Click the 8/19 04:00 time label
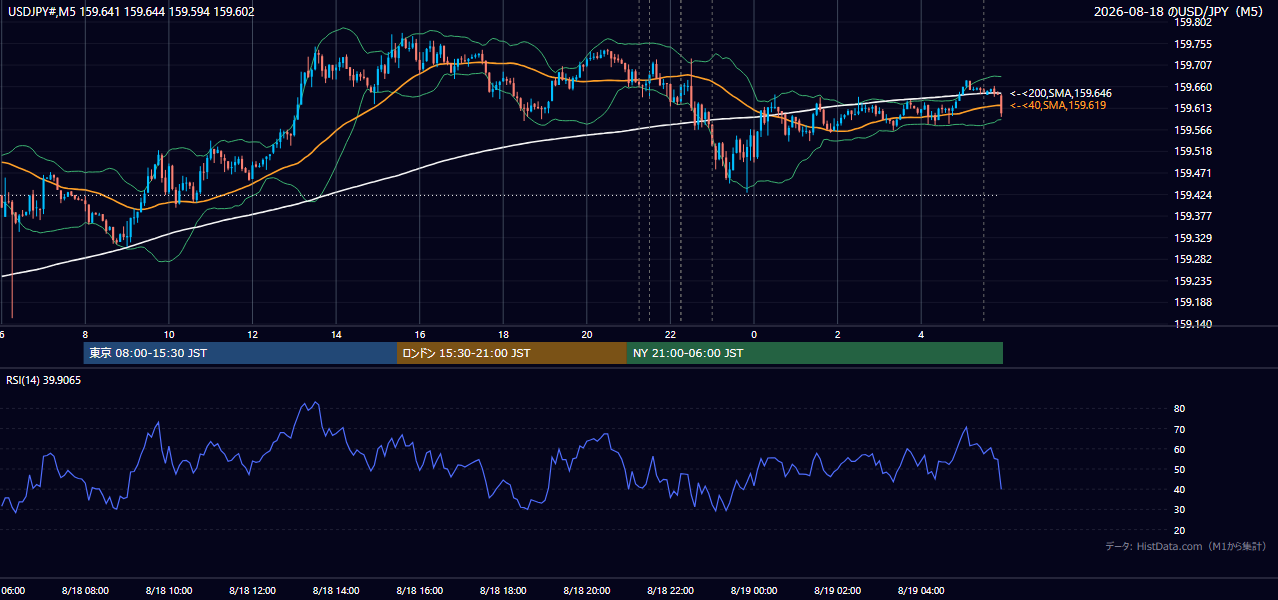The image size is (1278, 600). pyautogui.click(x=921, y=591)
